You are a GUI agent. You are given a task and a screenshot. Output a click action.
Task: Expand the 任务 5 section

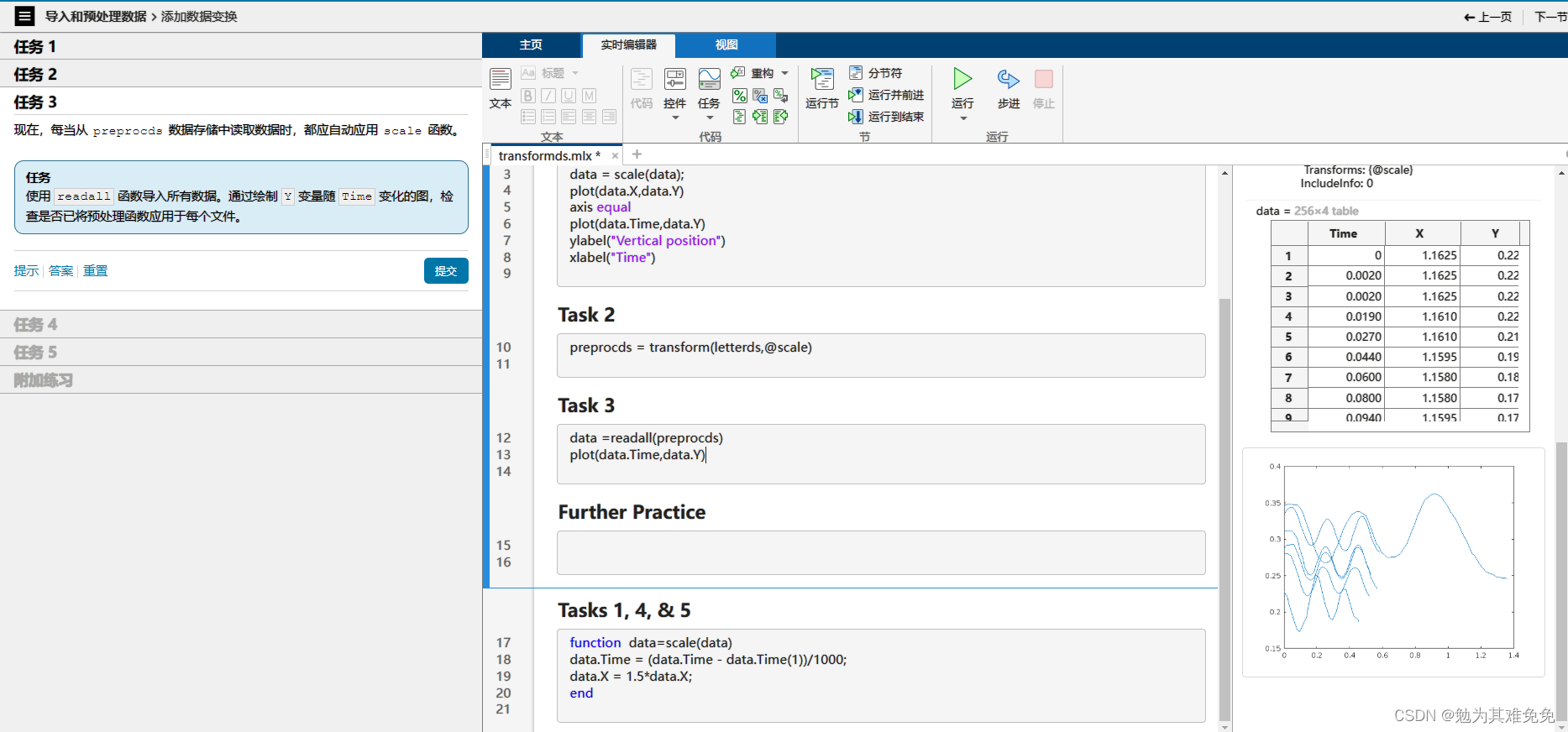[x=241, y=352]
